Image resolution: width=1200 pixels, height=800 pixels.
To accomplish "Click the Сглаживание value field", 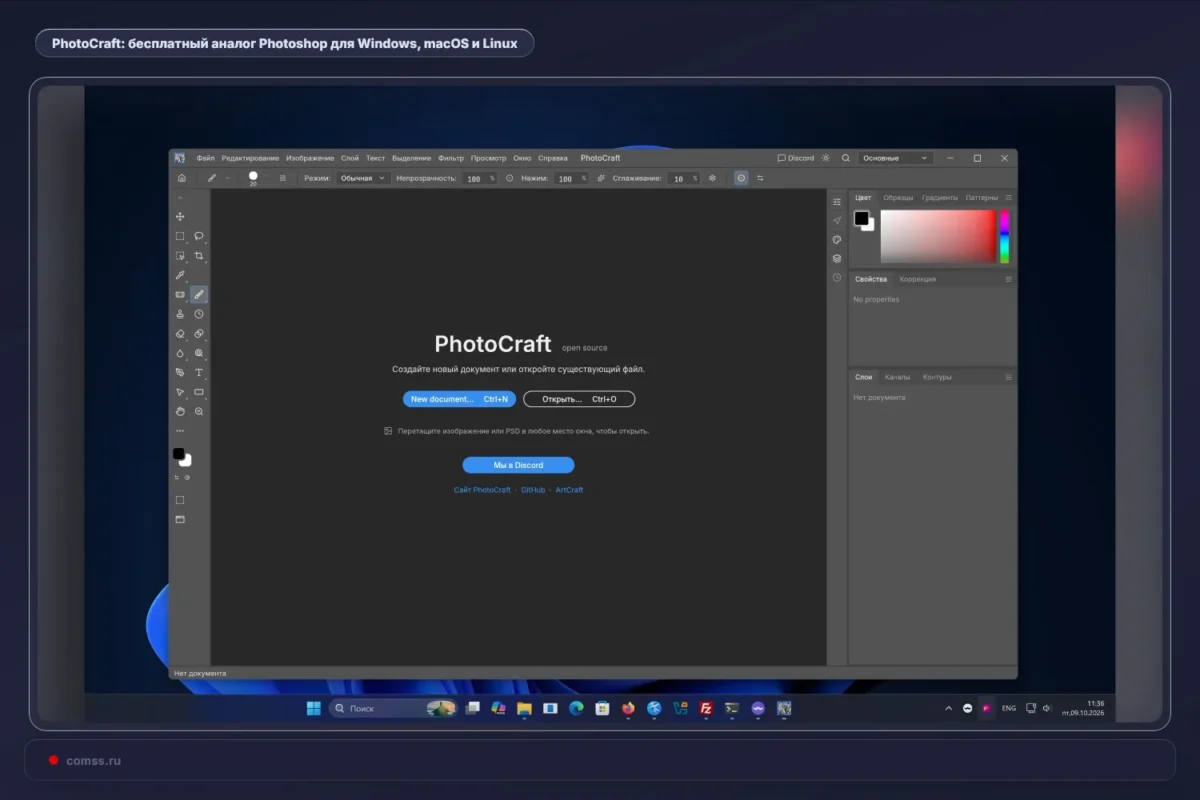I will pos(684,178).
